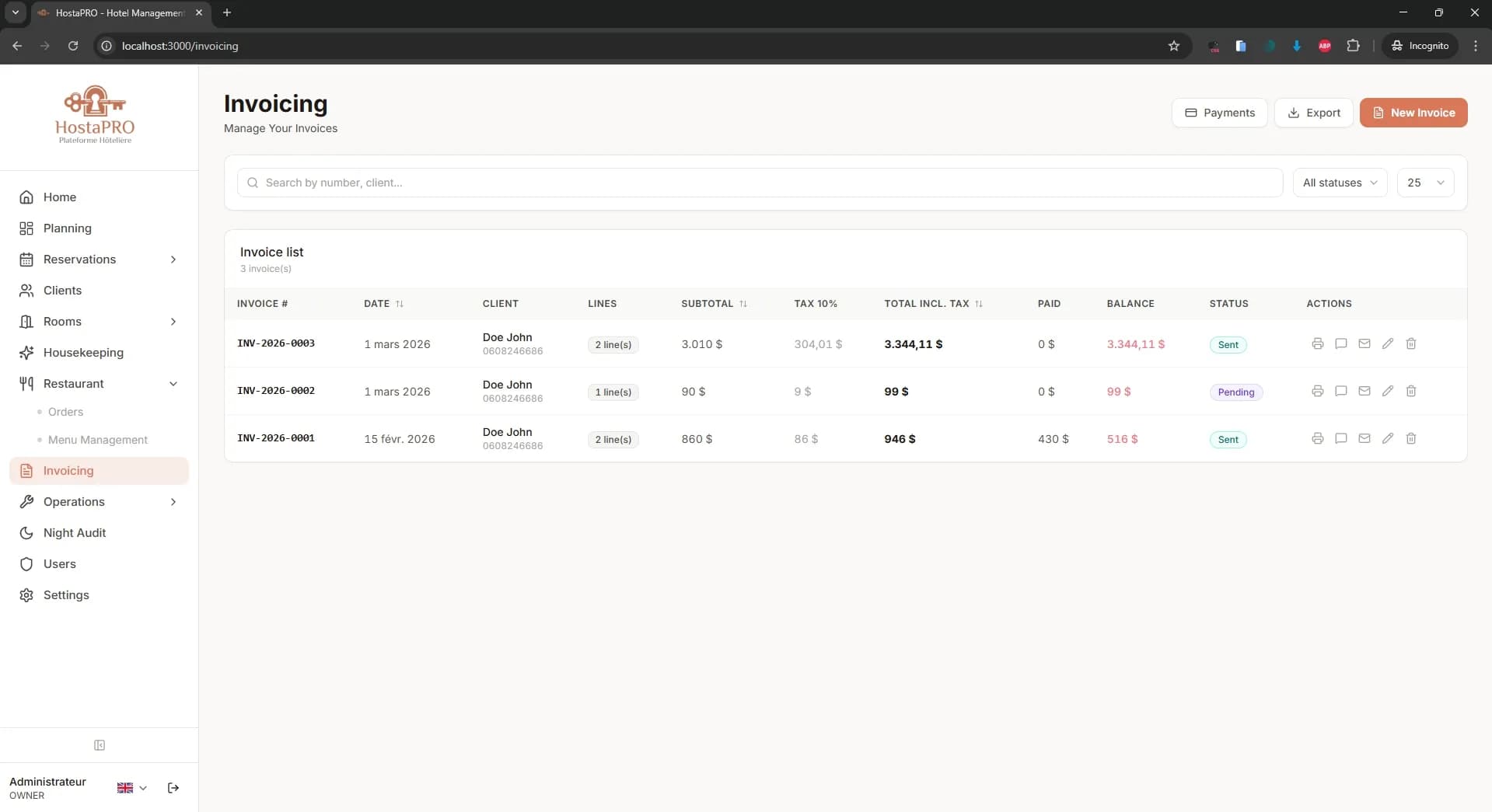The width and height of the screenshot is (1492, 812).
Task: Expand the Reservations section chevron
Action: (x=173, y=260)
